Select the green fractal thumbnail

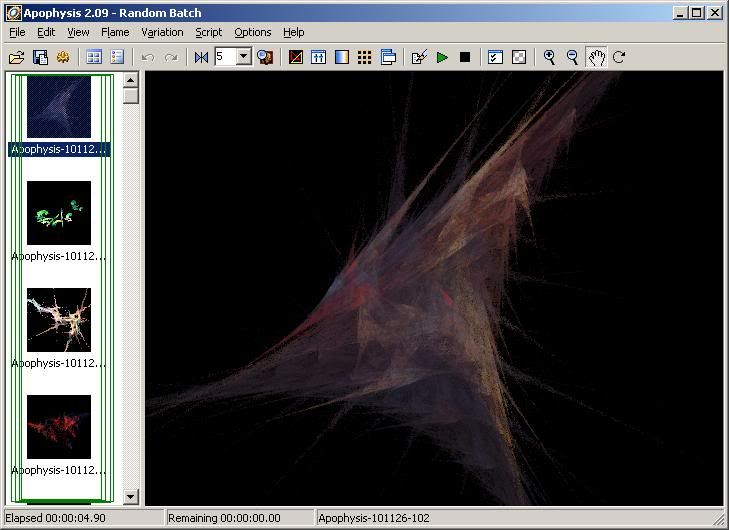point(59,212)
